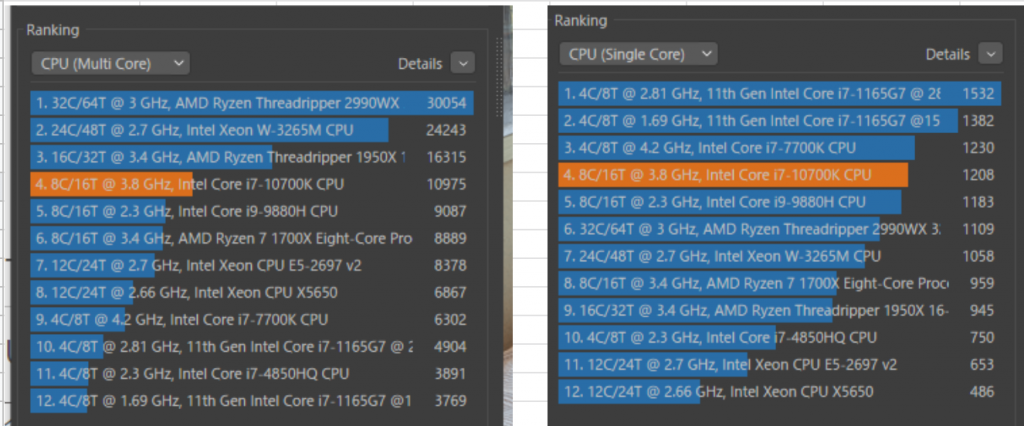Select i7-1165G7 1.69 GHz row scoring 3769
Image resolution: width=1024 pixels, height=426 pixels.
tap(252, 401)
